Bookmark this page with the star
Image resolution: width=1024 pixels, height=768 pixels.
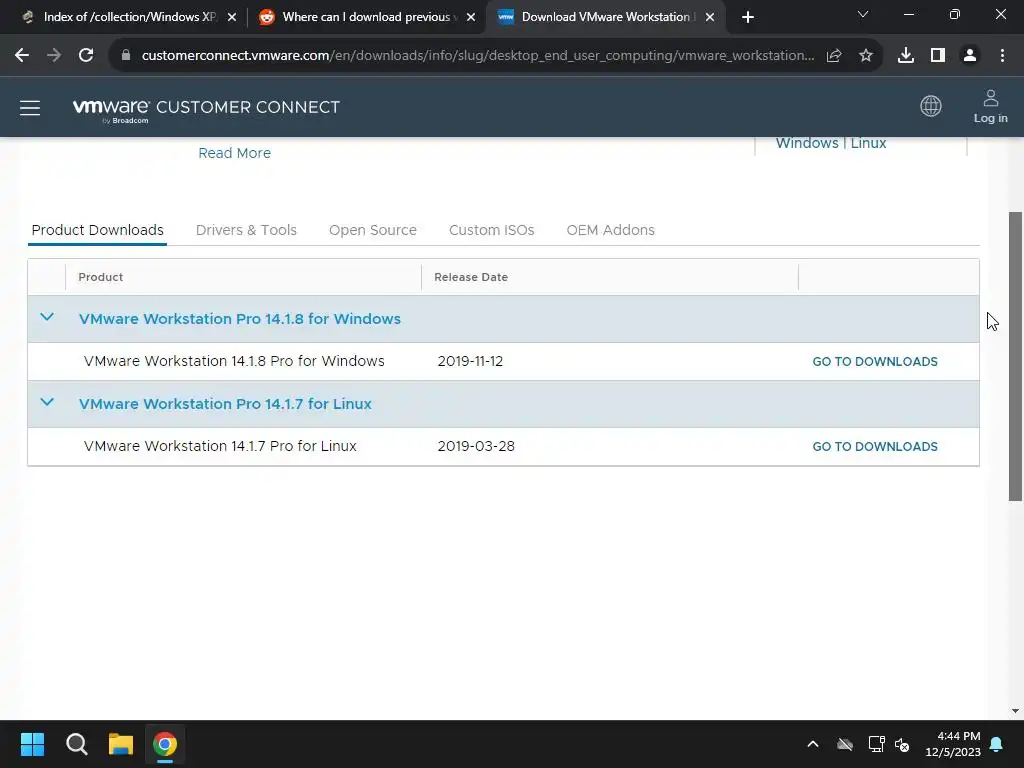point(866,56)
